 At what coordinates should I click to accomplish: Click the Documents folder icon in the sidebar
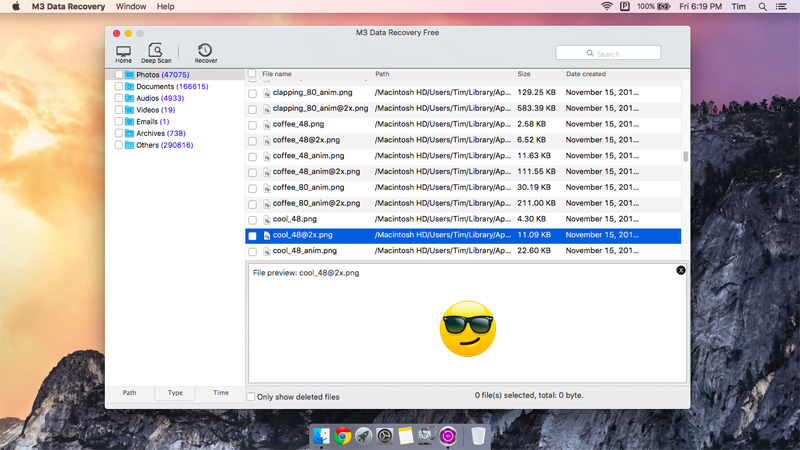[x=130, y=86]
